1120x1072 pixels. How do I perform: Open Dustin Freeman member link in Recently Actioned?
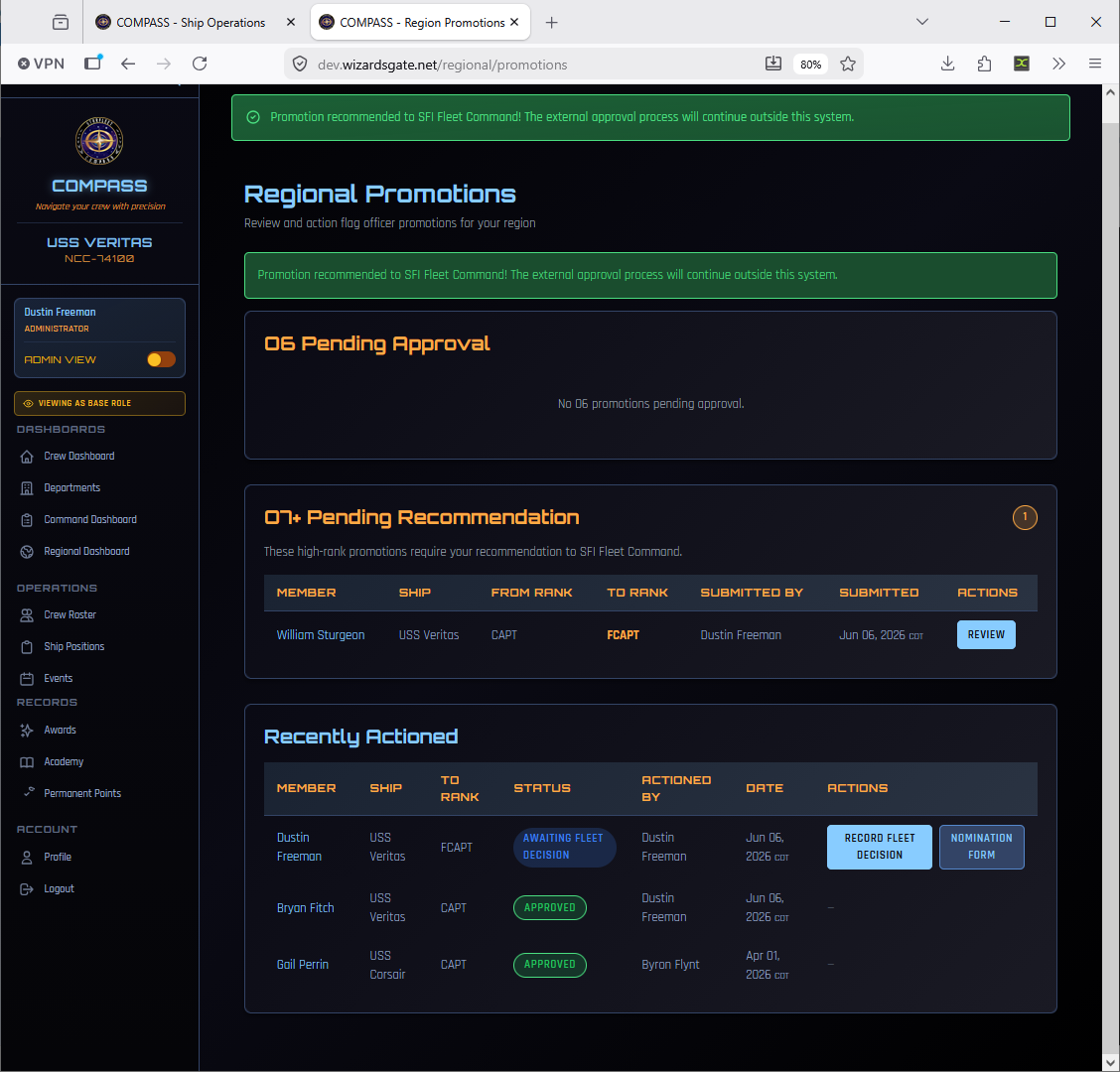tap(299, 847)
